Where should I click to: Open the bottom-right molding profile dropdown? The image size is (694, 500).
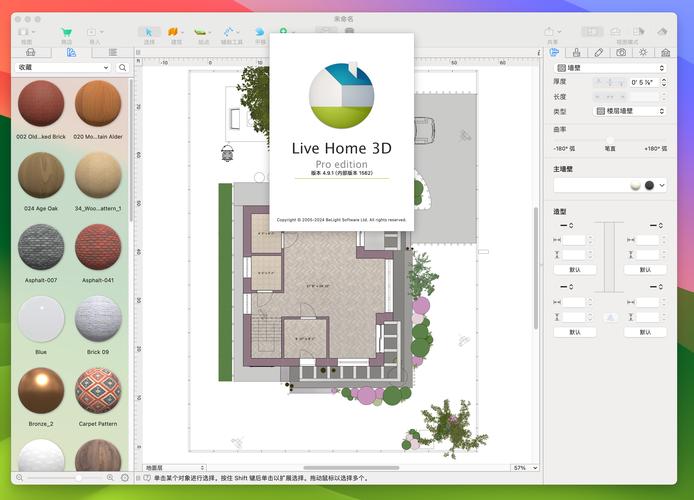[656, 287]
